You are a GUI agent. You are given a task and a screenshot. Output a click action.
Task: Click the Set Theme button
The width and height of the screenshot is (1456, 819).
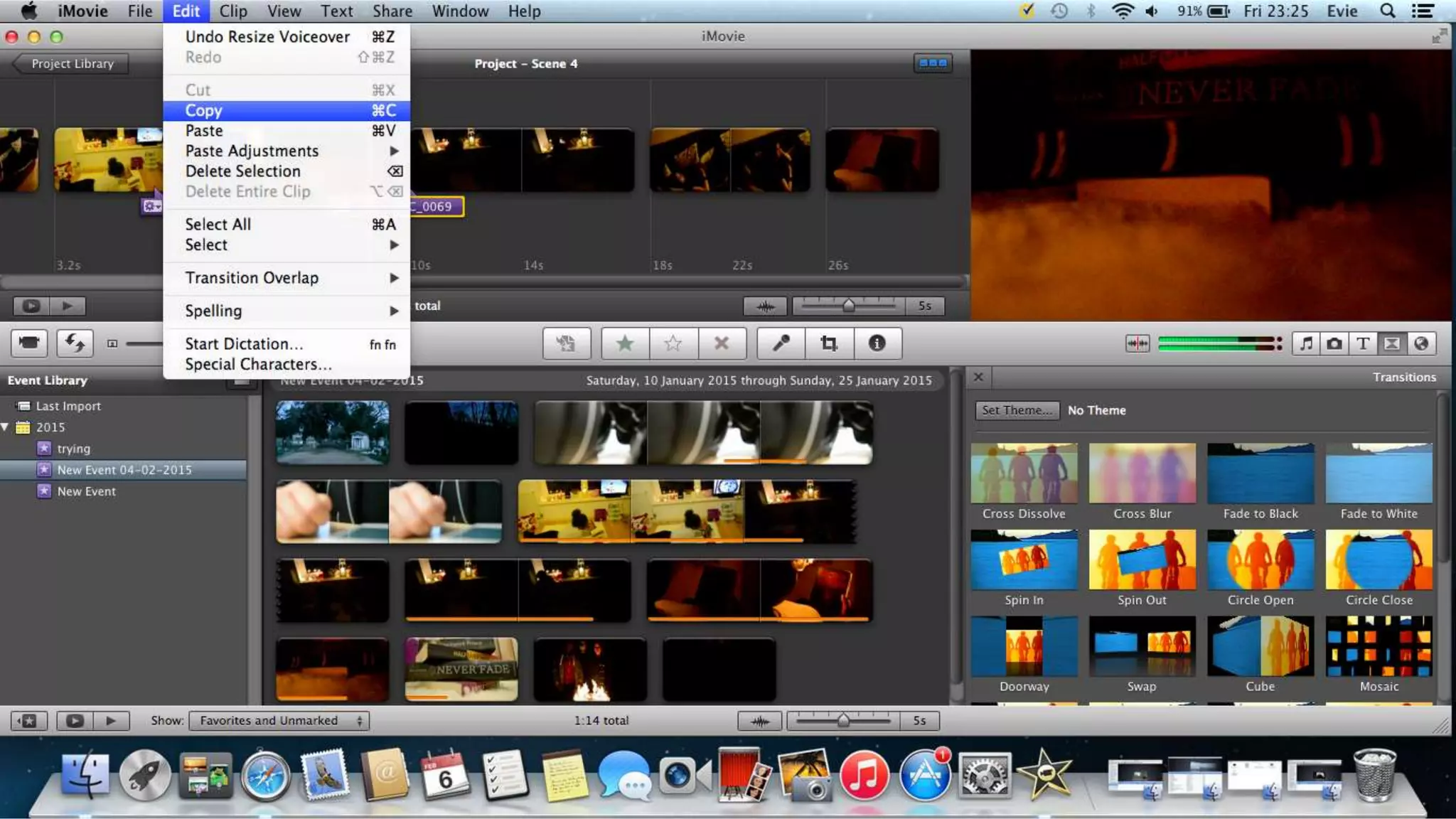[x=1016, y=410]
